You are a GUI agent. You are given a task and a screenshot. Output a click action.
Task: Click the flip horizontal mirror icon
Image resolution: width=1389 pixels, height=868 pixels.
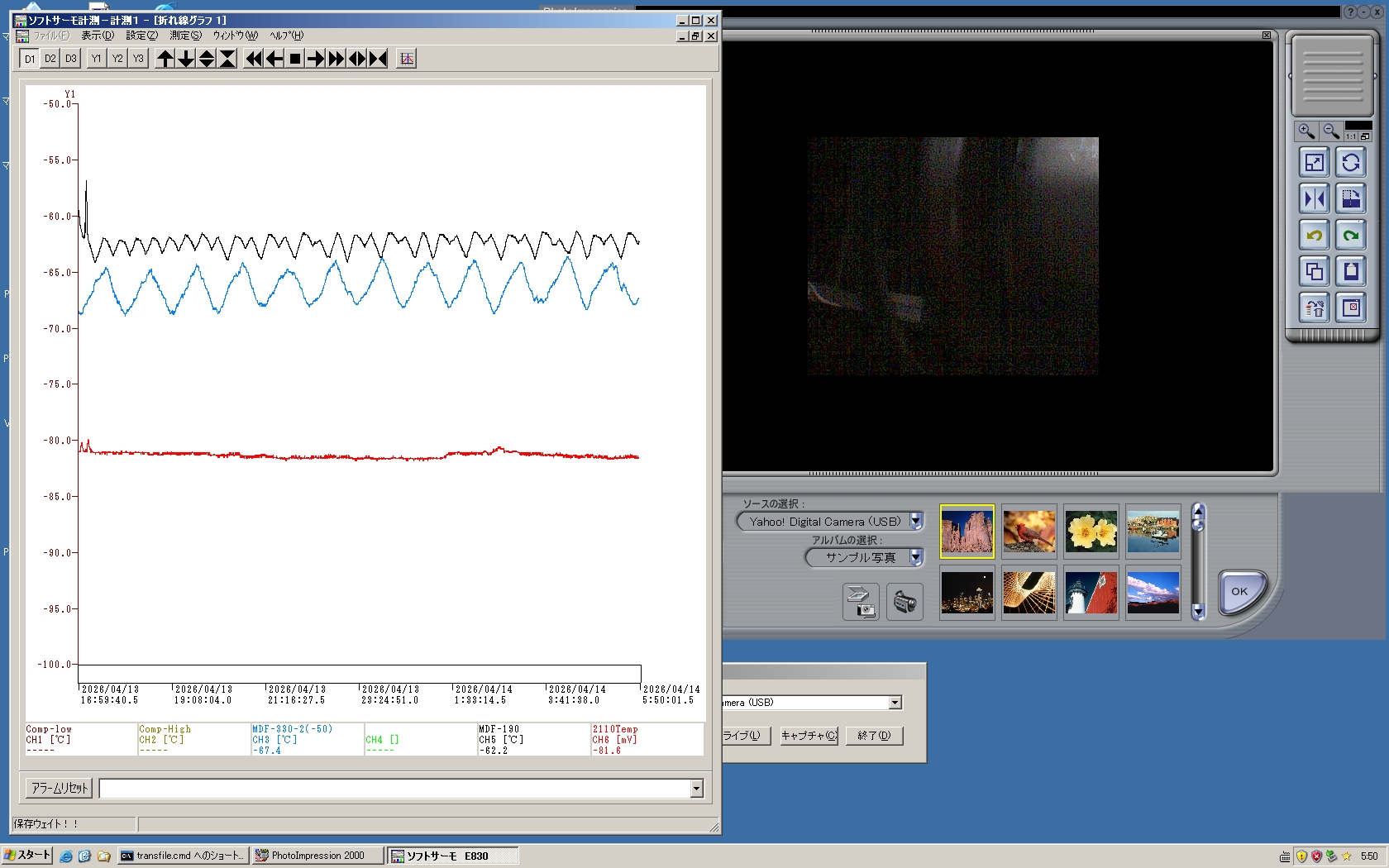tap(1314, 199)
